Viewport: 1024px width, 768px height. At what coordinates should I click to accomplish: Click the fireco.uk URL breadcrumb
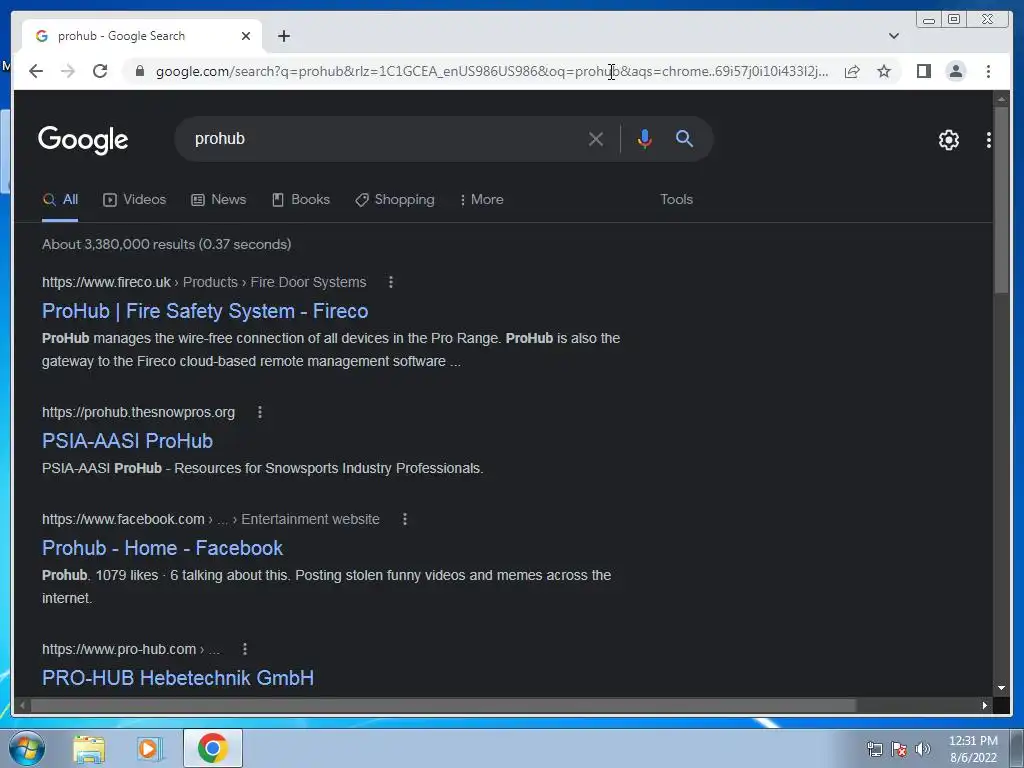point(204,282)
